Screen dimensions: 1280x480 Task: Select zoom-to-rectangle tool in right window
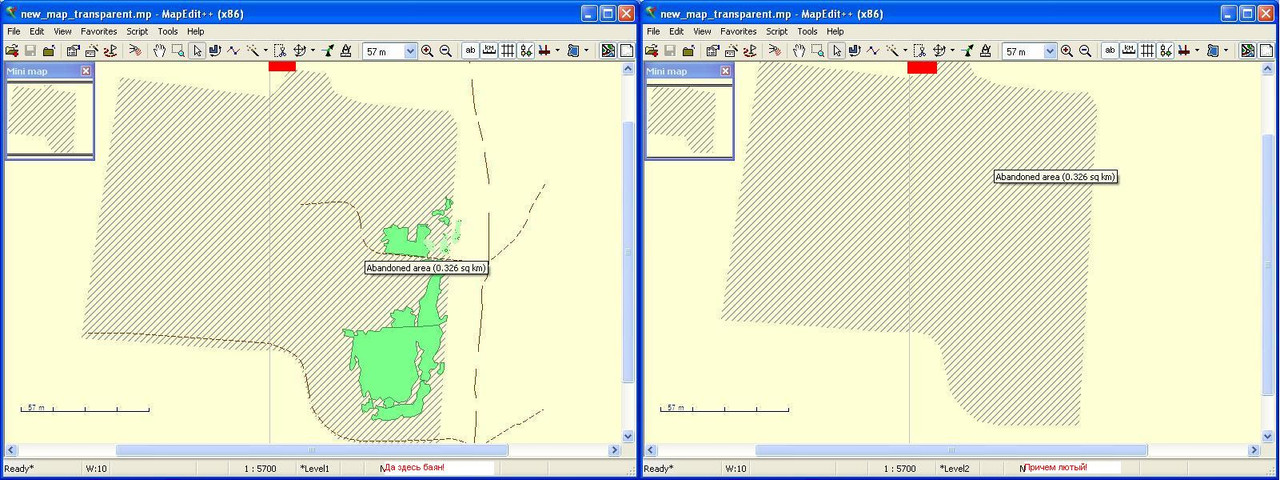click(x=817, y=51)
